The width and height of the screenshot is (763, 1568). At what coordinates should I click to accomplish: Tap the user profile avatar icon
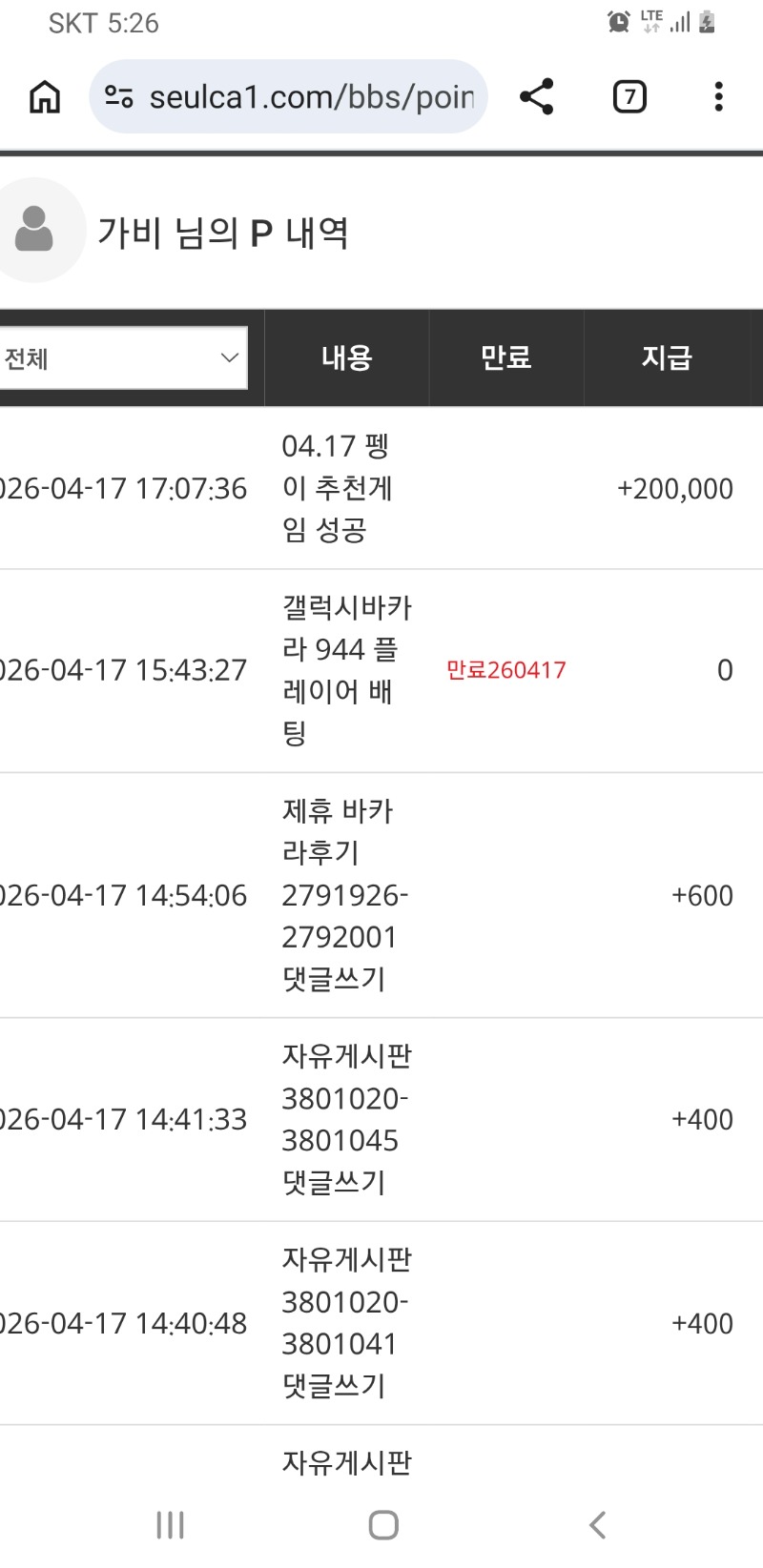(34, 230)
